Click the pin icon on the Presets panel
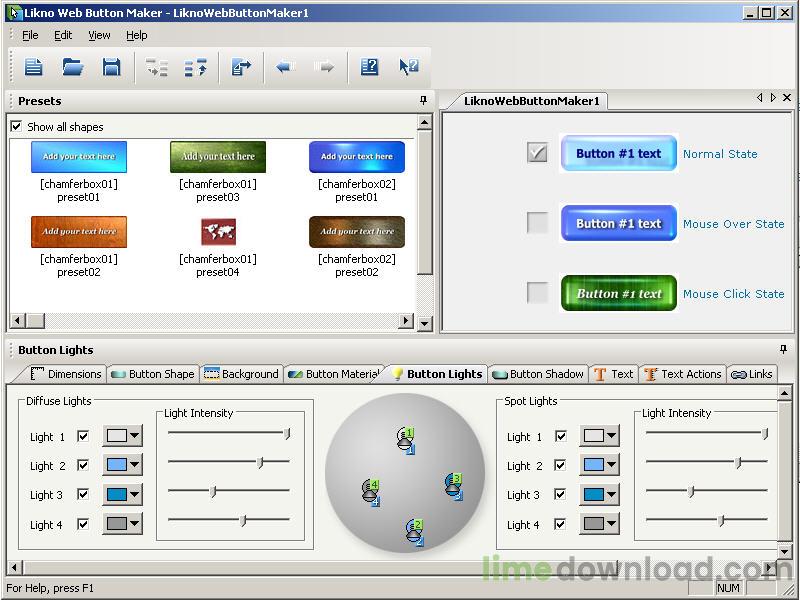Screen dimensions: 800x600 coord(422,100)
